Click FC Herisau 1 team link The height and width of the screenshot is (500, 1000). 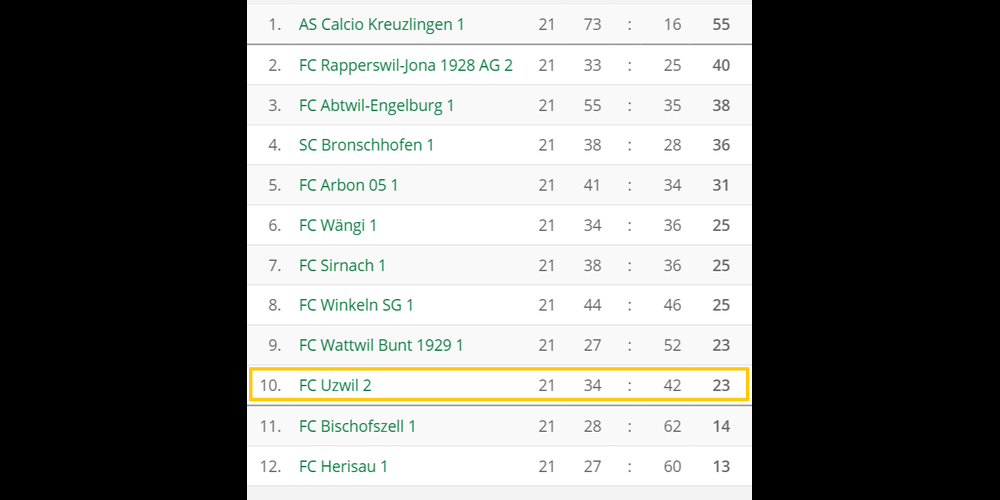point(343,466)
